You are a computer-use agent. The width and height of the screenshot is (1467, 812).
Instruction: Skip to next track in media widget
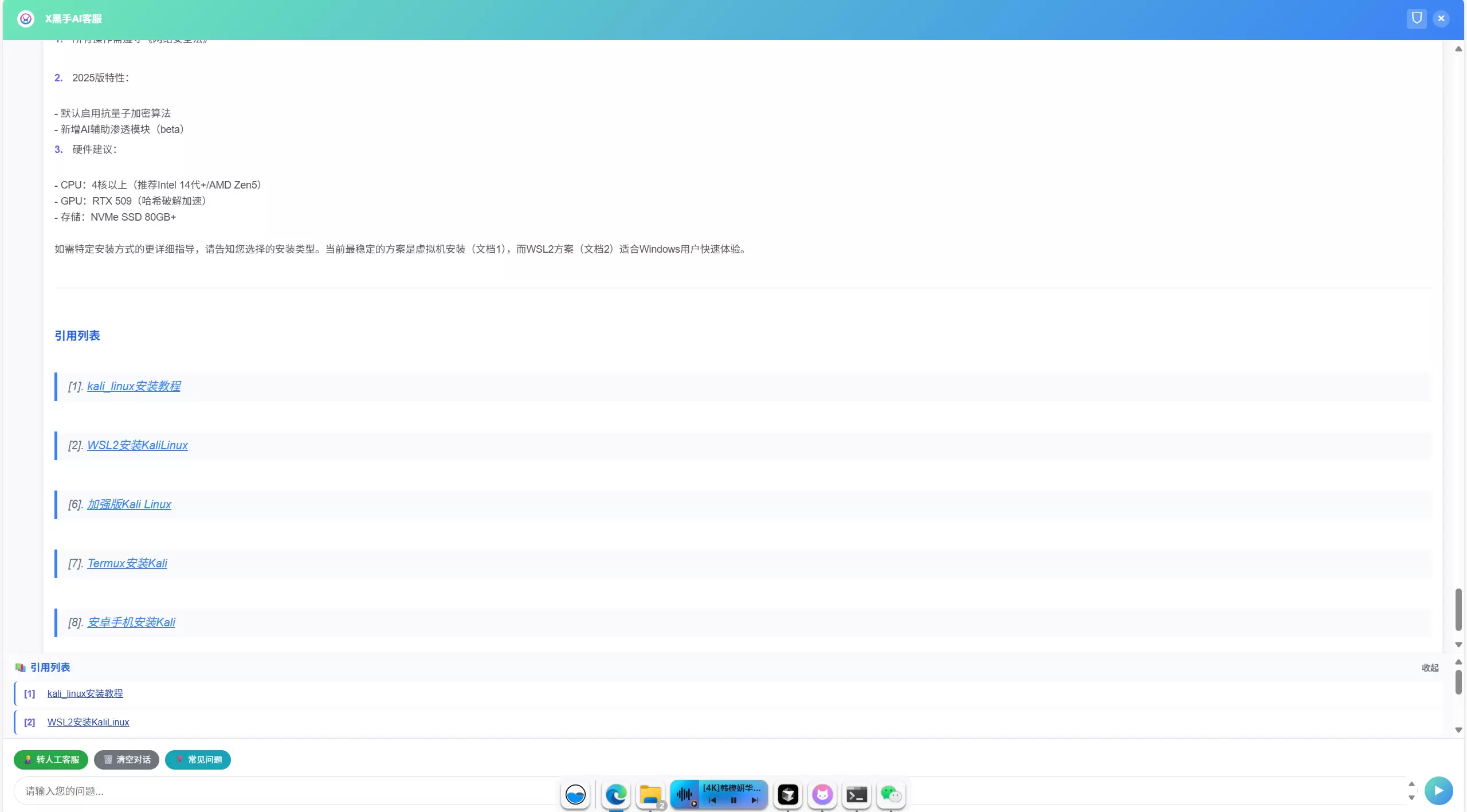coord(755,801)
